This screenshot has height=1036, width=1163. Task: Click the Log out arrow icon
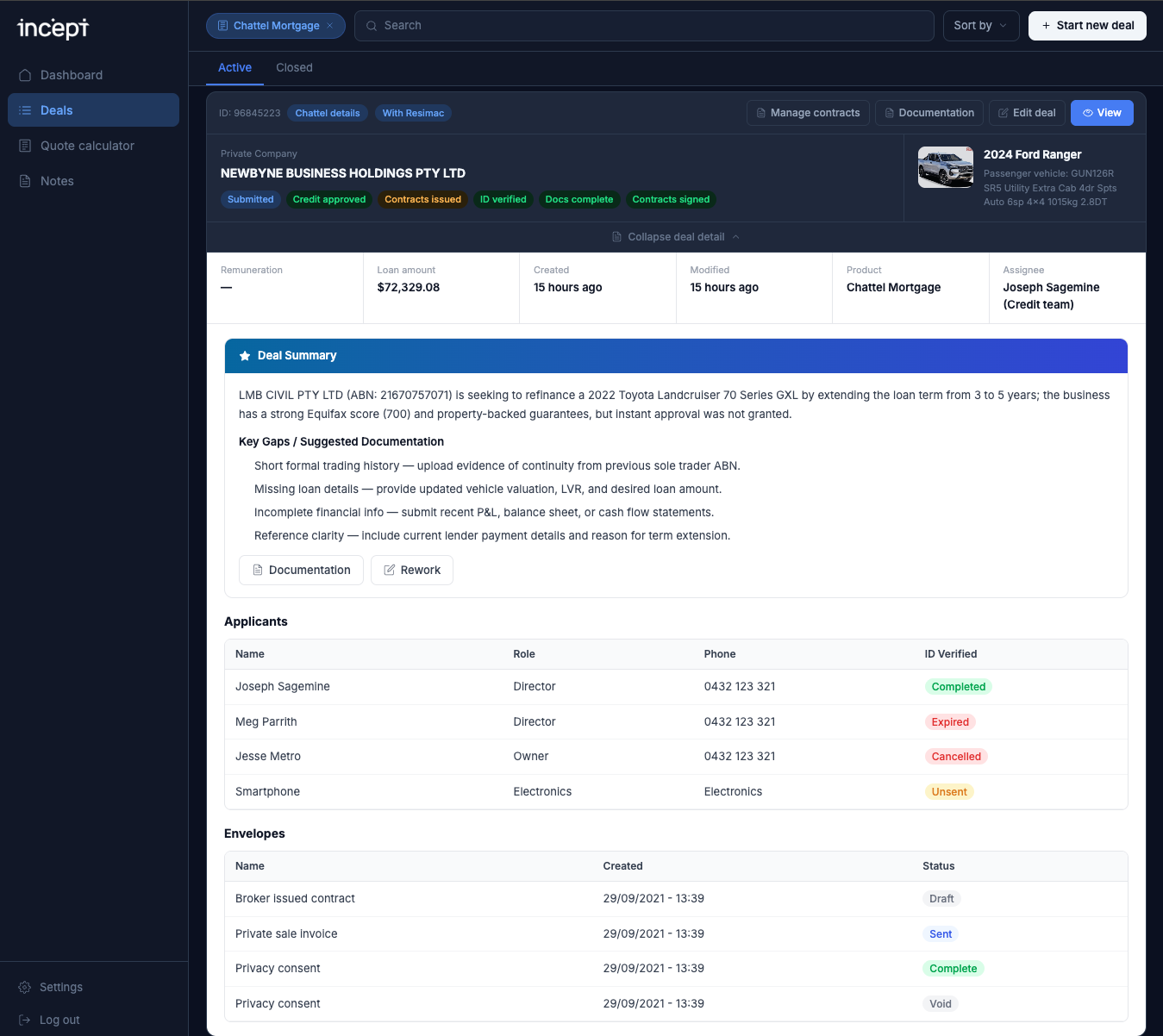pos(24,1020)
